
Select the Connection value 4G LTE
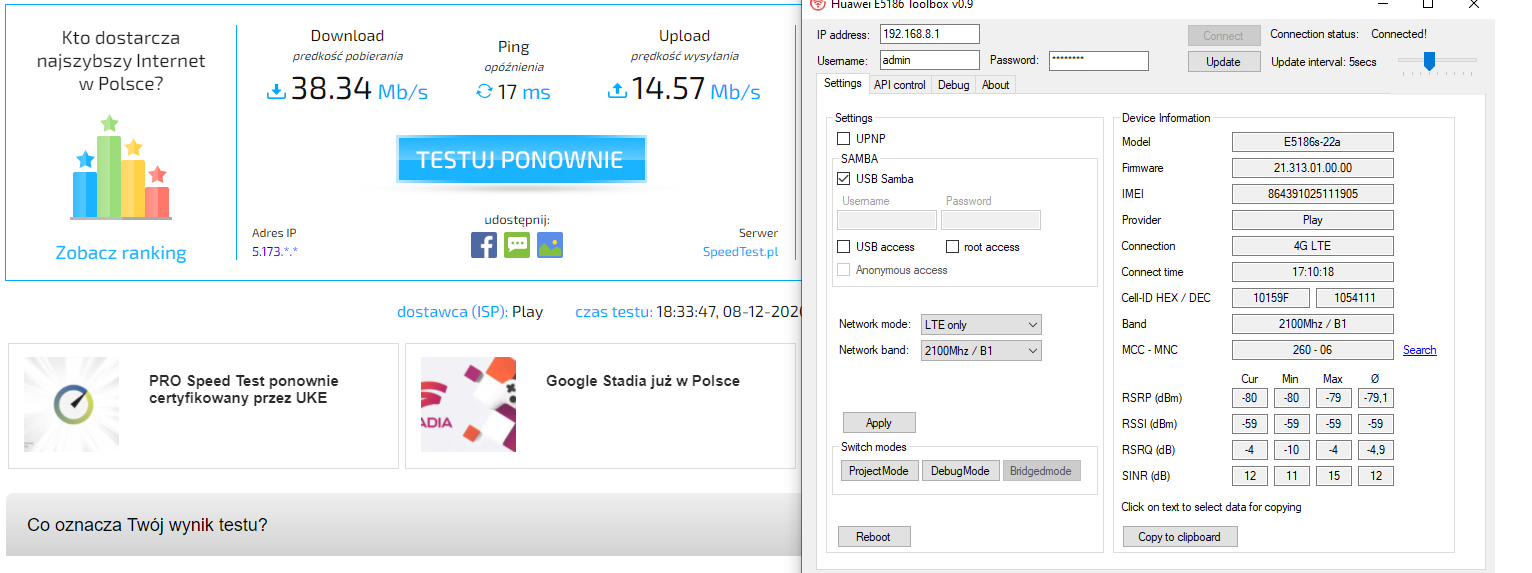[x=1312, y=246]
